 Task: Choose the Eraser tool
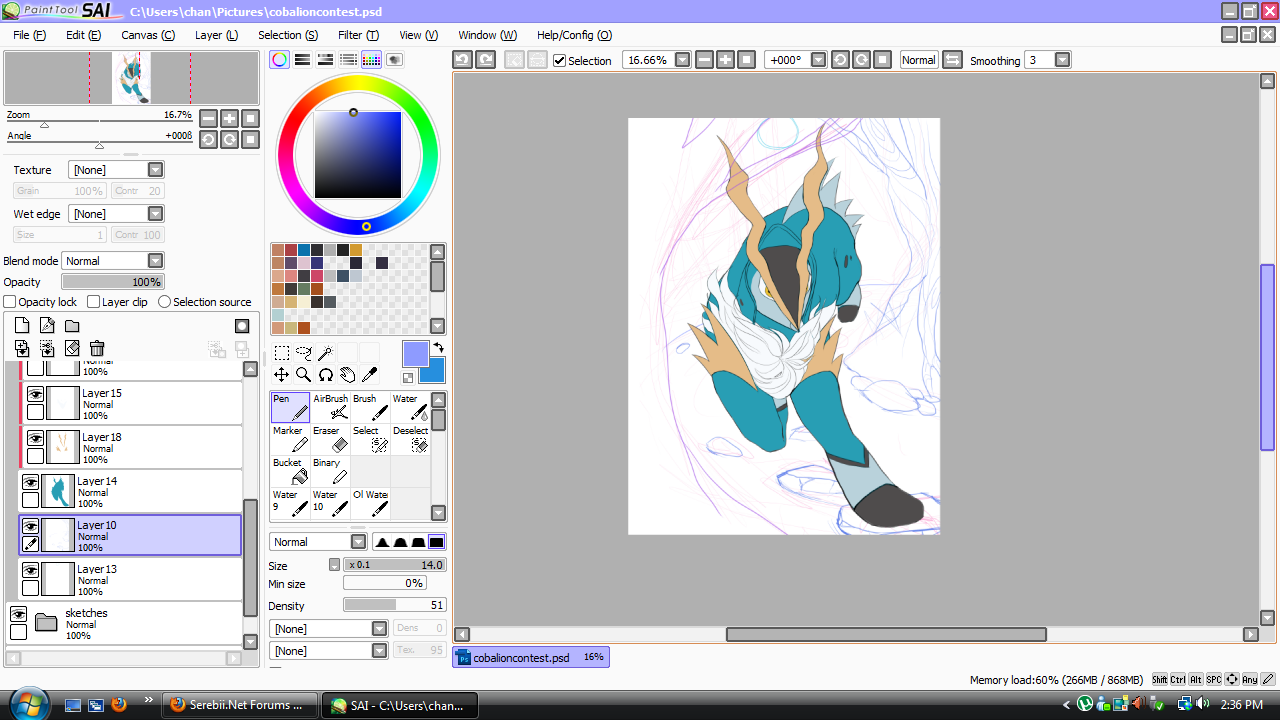[331, 439]
